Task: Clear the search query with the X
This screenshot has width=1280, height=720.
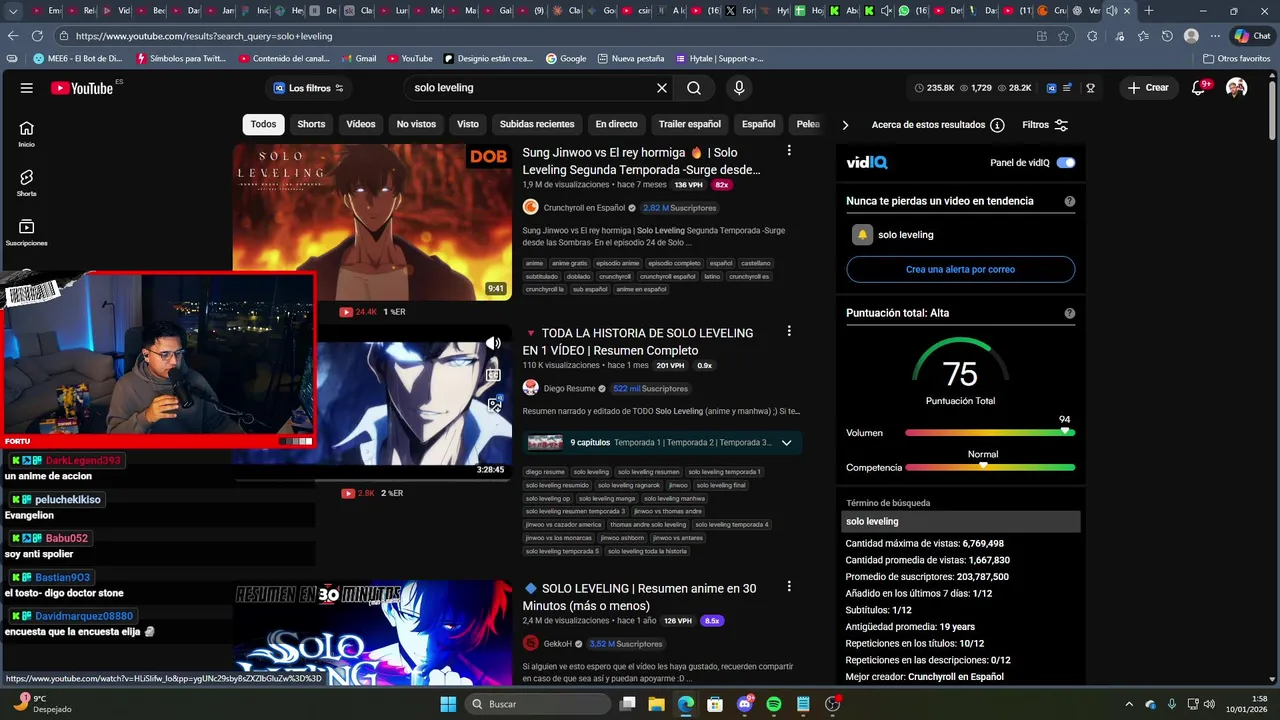Action: (661, 88)
